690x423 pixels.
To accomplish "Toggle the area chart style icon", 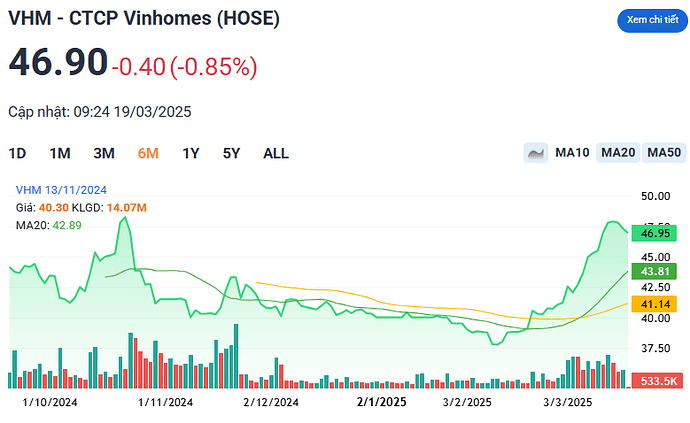I will click(537, 153).
